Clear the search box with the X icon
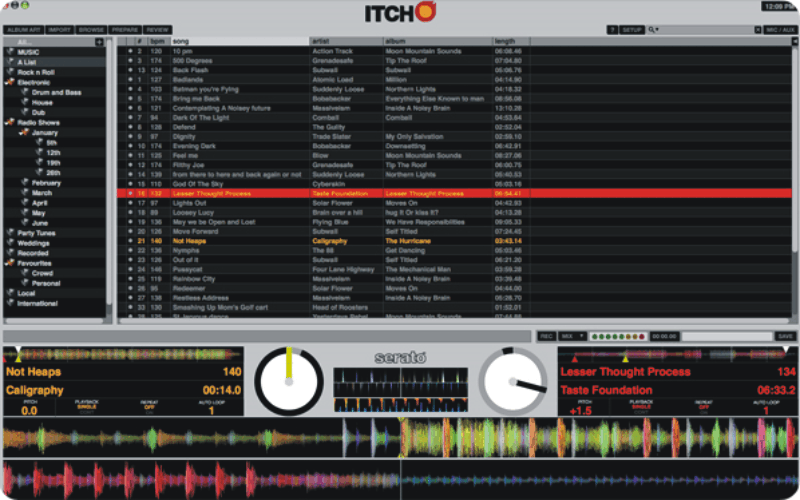Viewport: 800px width, 500px height. click(756, 31)
